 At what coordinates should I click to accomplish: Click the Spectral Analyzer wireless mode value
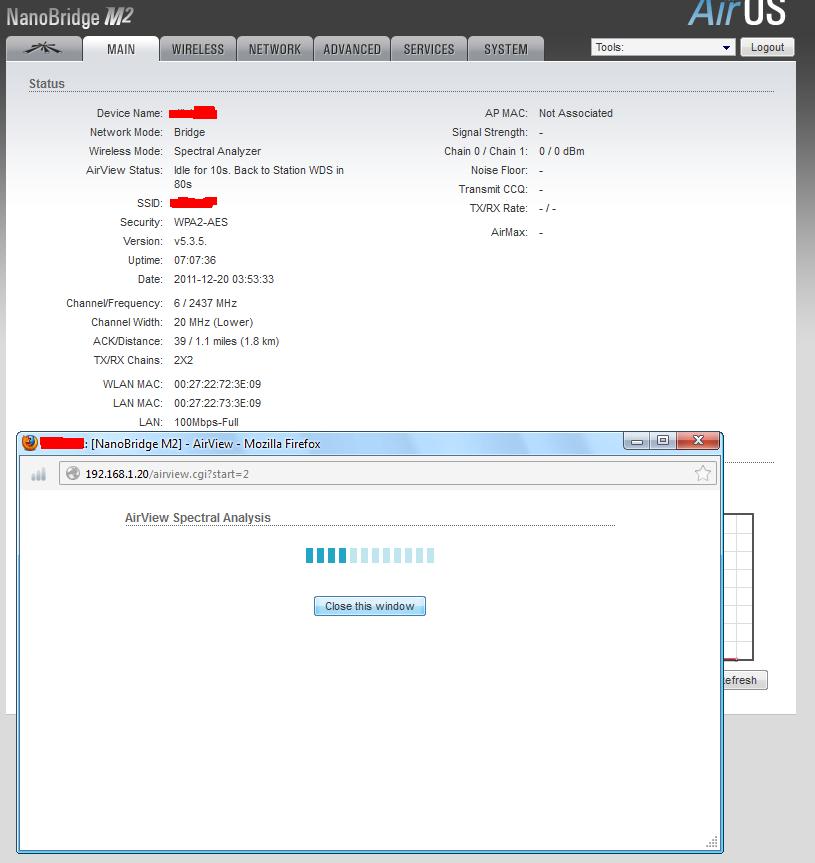217,151
